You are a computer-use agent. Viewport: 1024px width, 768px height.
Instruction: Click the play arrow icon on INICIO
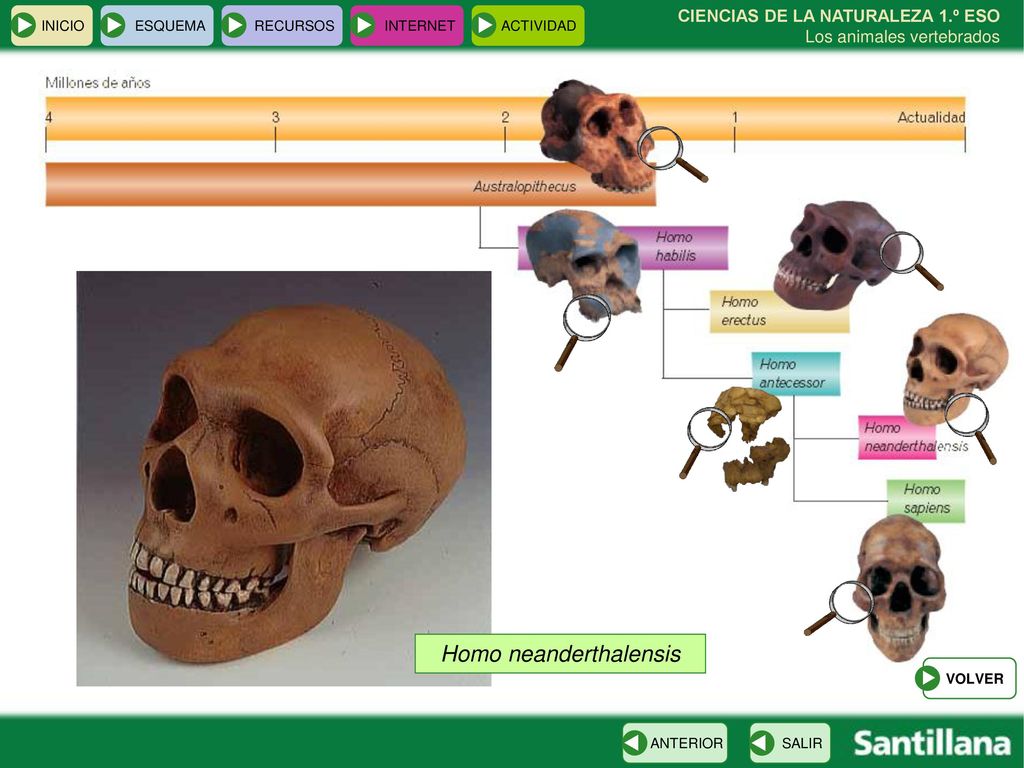pyautogui.click(x=24, y=25)
